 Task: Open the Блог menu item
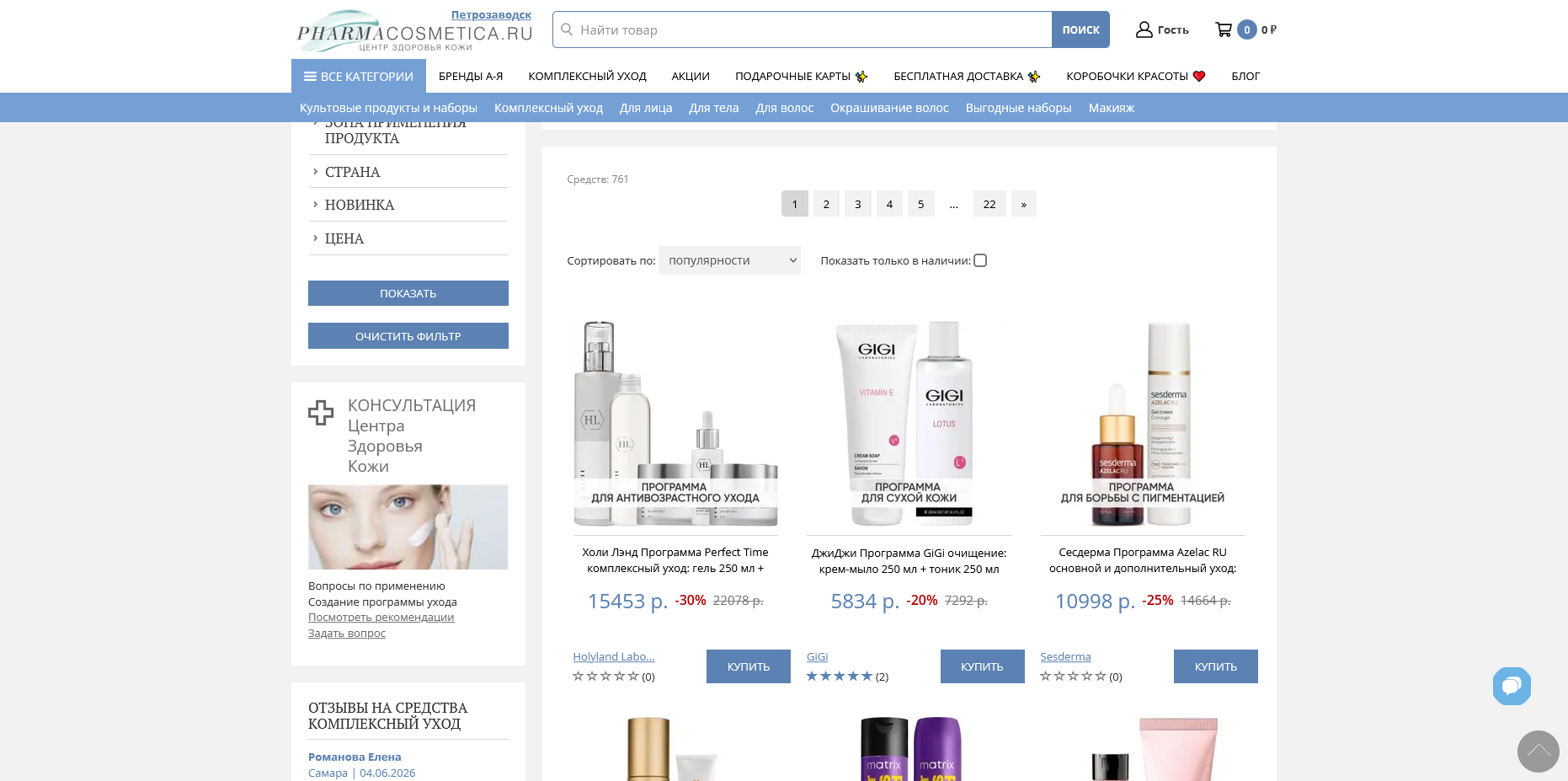click(1245, 76)
